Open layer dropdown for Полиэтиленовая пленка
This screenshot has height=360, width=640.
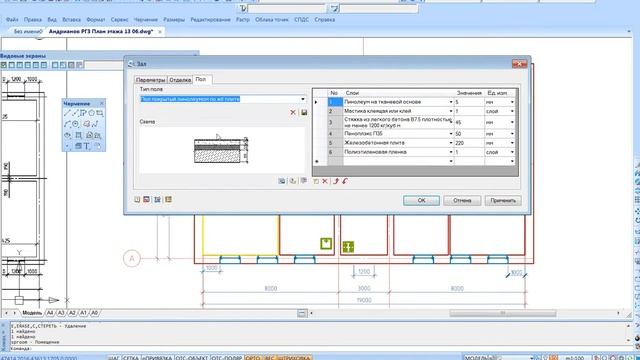[x=451, y=152]
